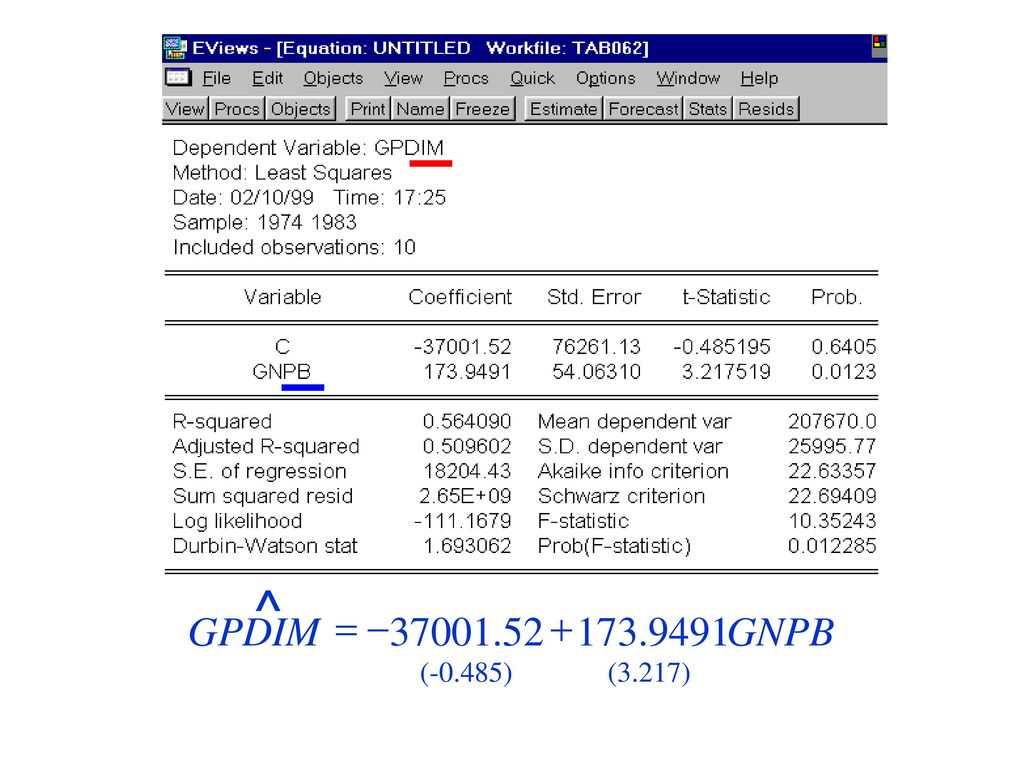Click the Mean dependent var value 207670.0

coord(833,421)
